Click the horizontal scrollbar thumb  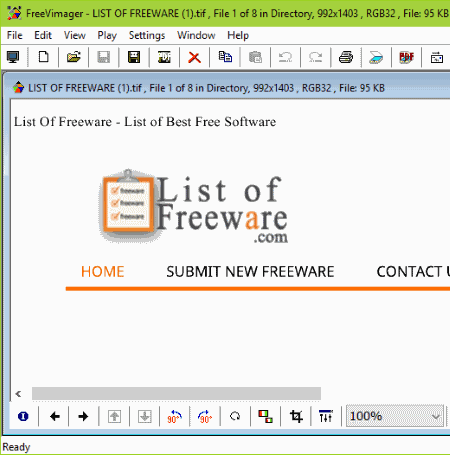pos(176,393)
